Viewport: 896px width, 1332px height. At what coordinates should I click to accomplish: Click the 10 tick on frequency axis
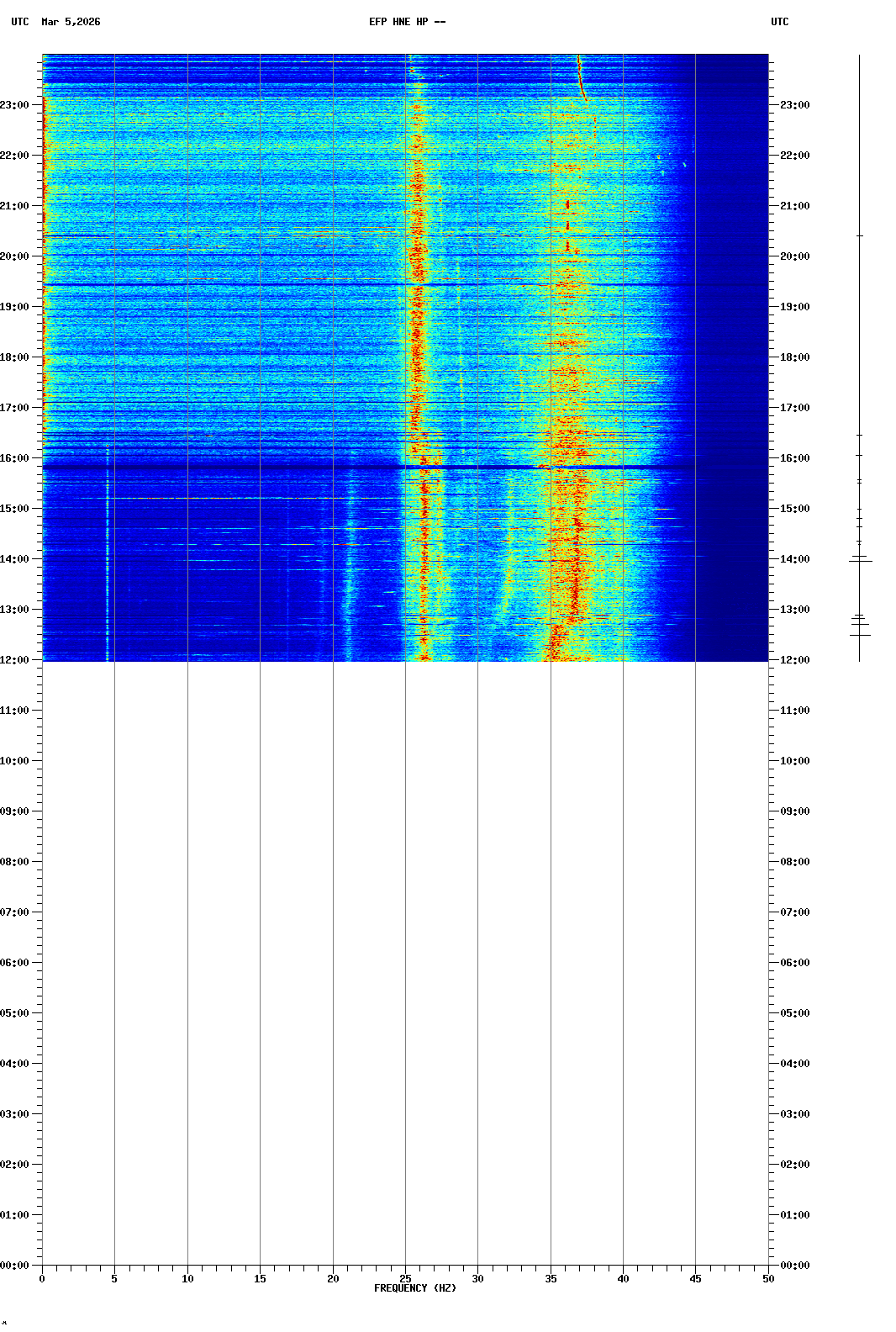pyautogui.click(x=187, y=1278)
